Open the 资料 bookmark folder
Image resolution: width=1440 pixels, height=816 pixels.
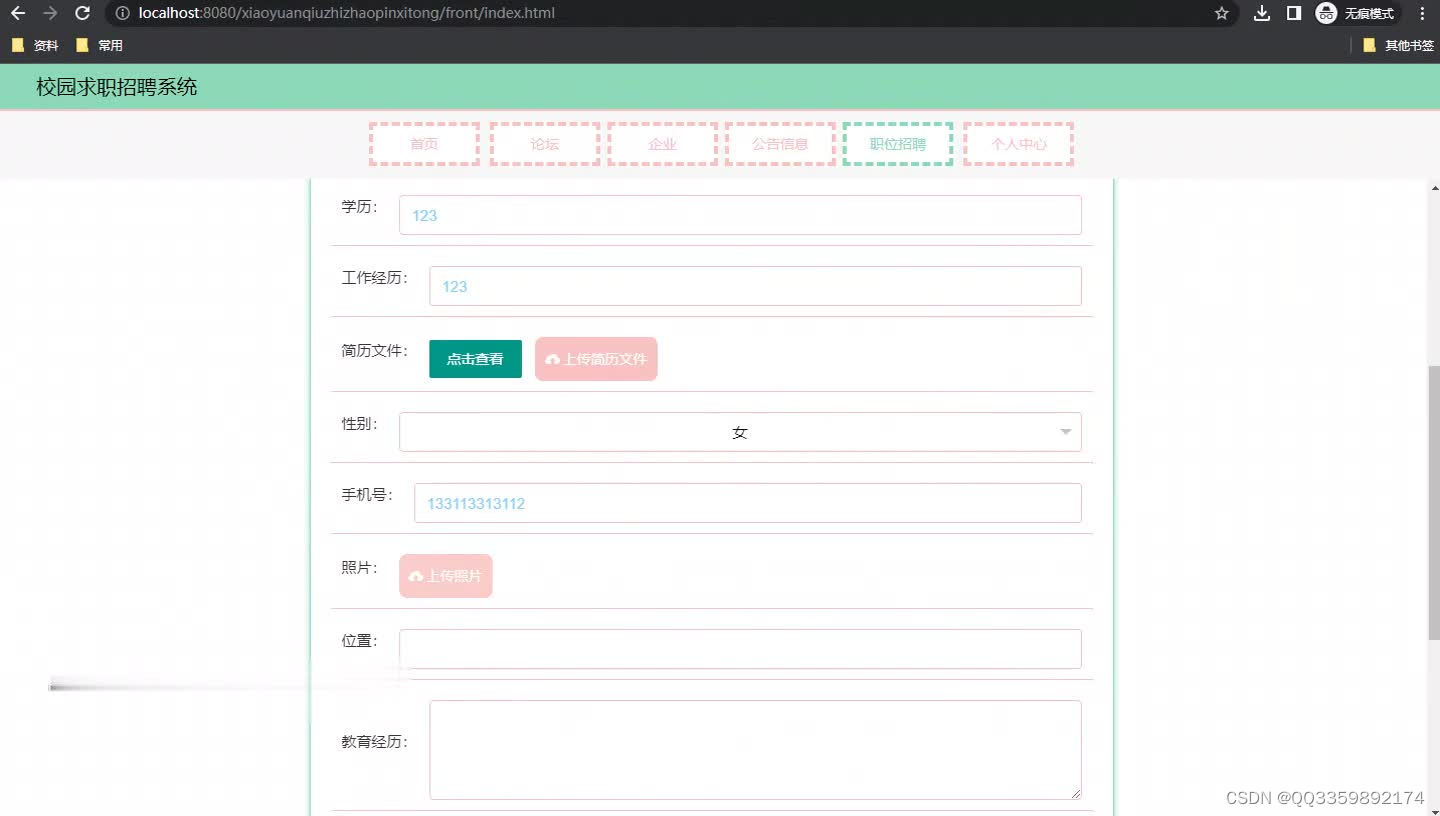point(35,45)
